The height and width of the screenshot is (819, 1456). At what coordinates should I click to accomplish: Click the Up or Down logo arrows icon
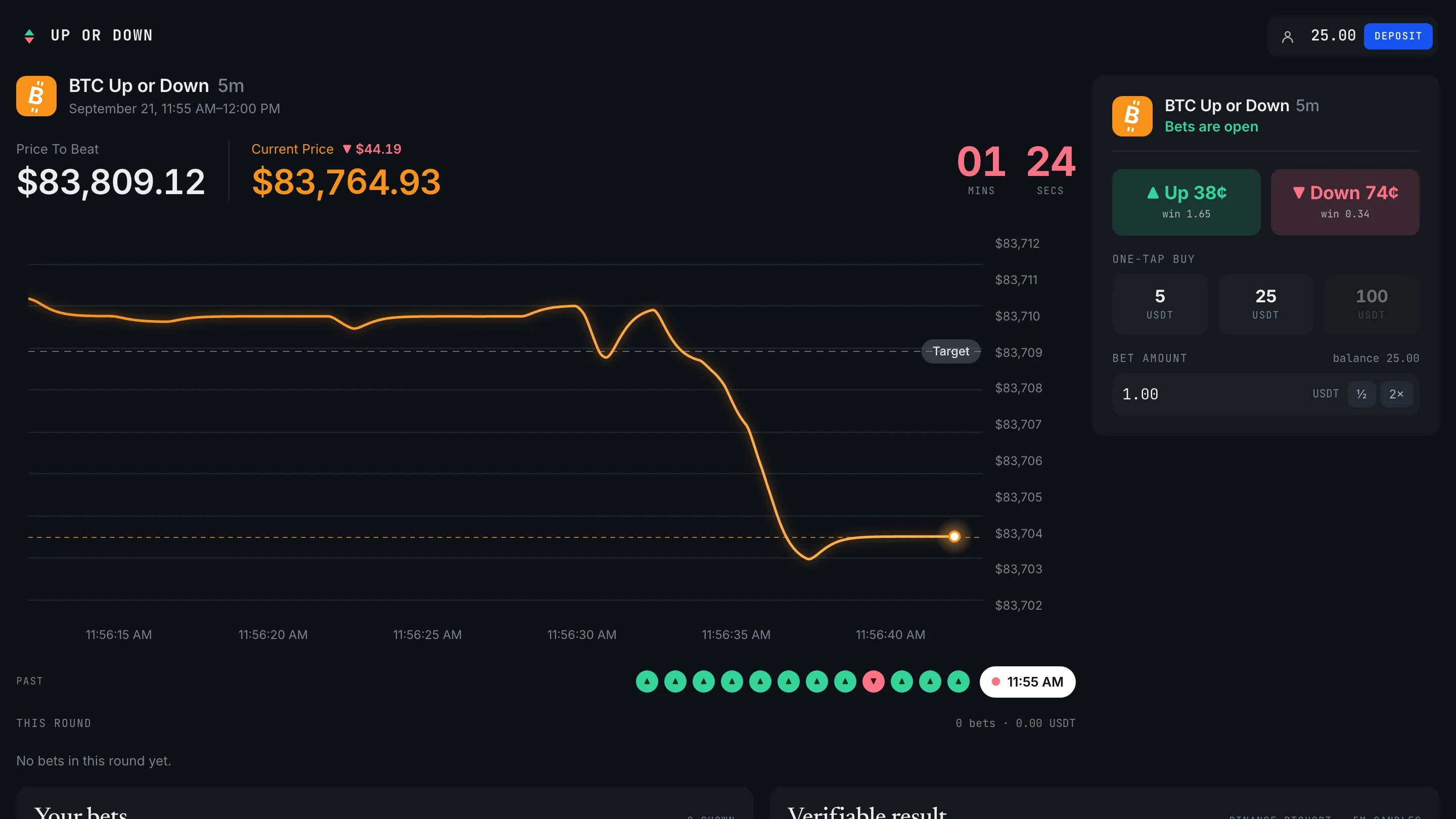pyautogui.click(x=29, y=35)
